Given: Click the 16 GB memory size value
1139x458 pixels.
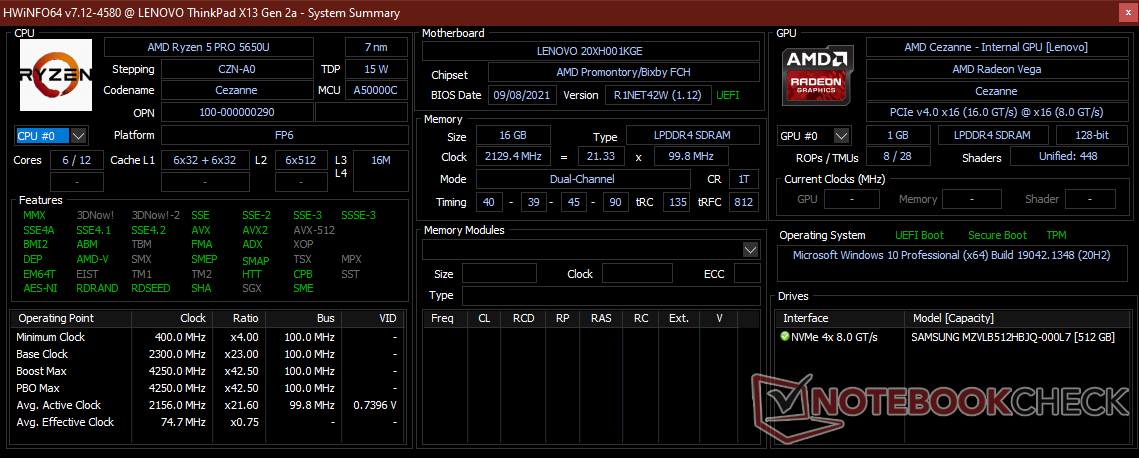Looking at the screenshot, I should pyautogui.click(x=513, y=136).
